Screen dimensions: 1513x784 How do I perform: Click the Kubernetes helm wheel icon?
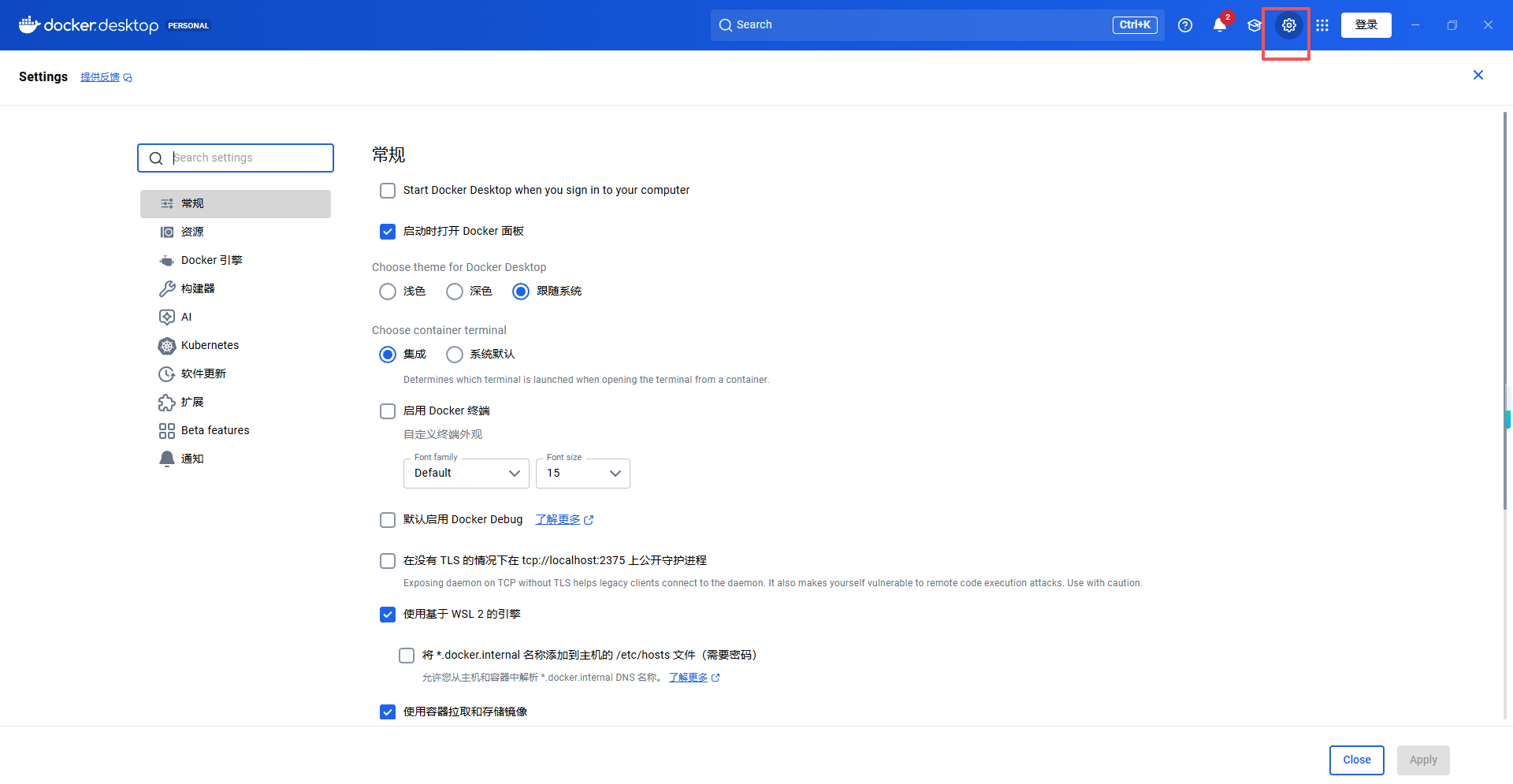167,346
